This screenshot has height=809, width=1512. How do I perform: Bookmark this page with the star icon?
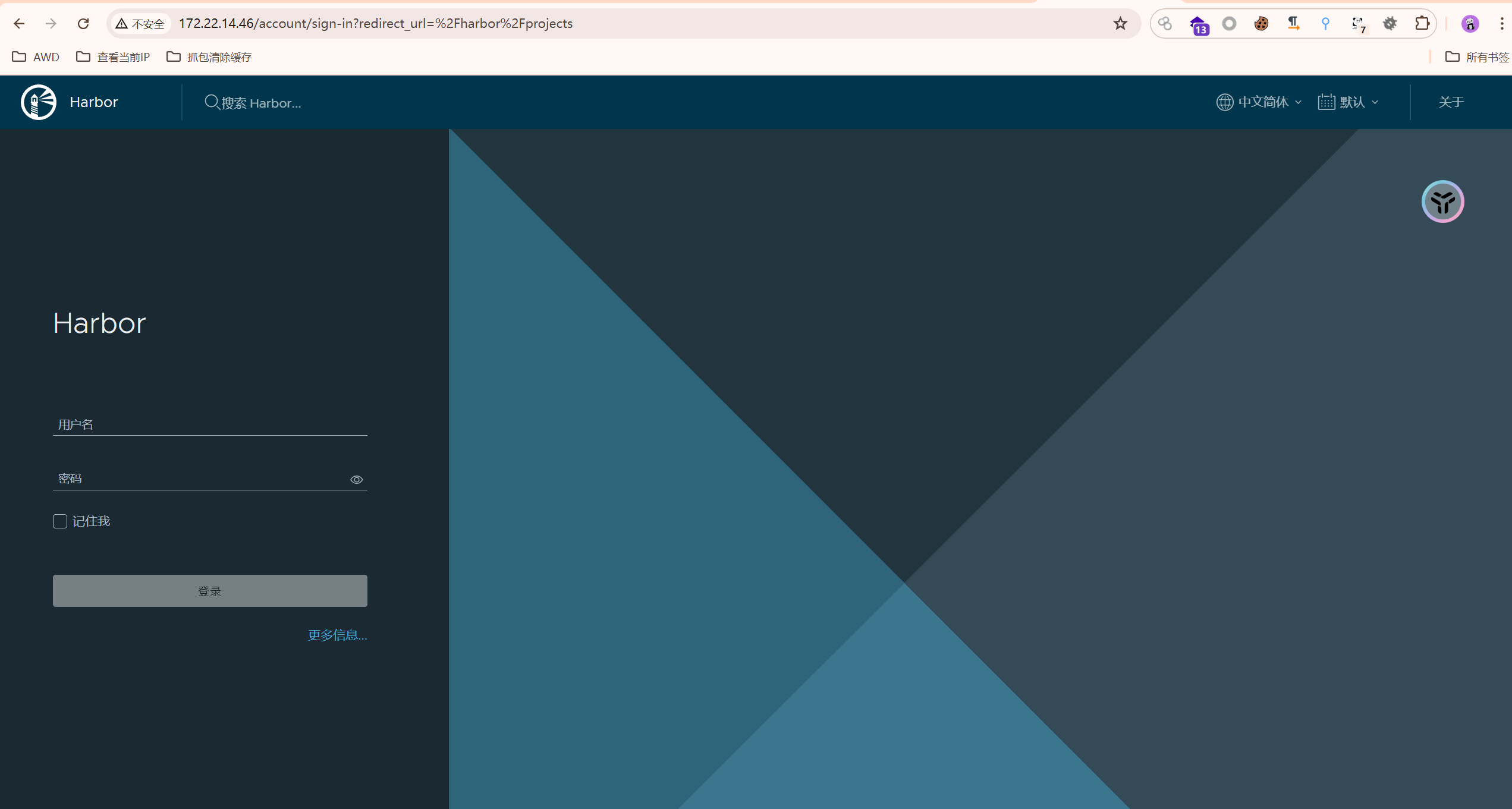[1120, 24]
